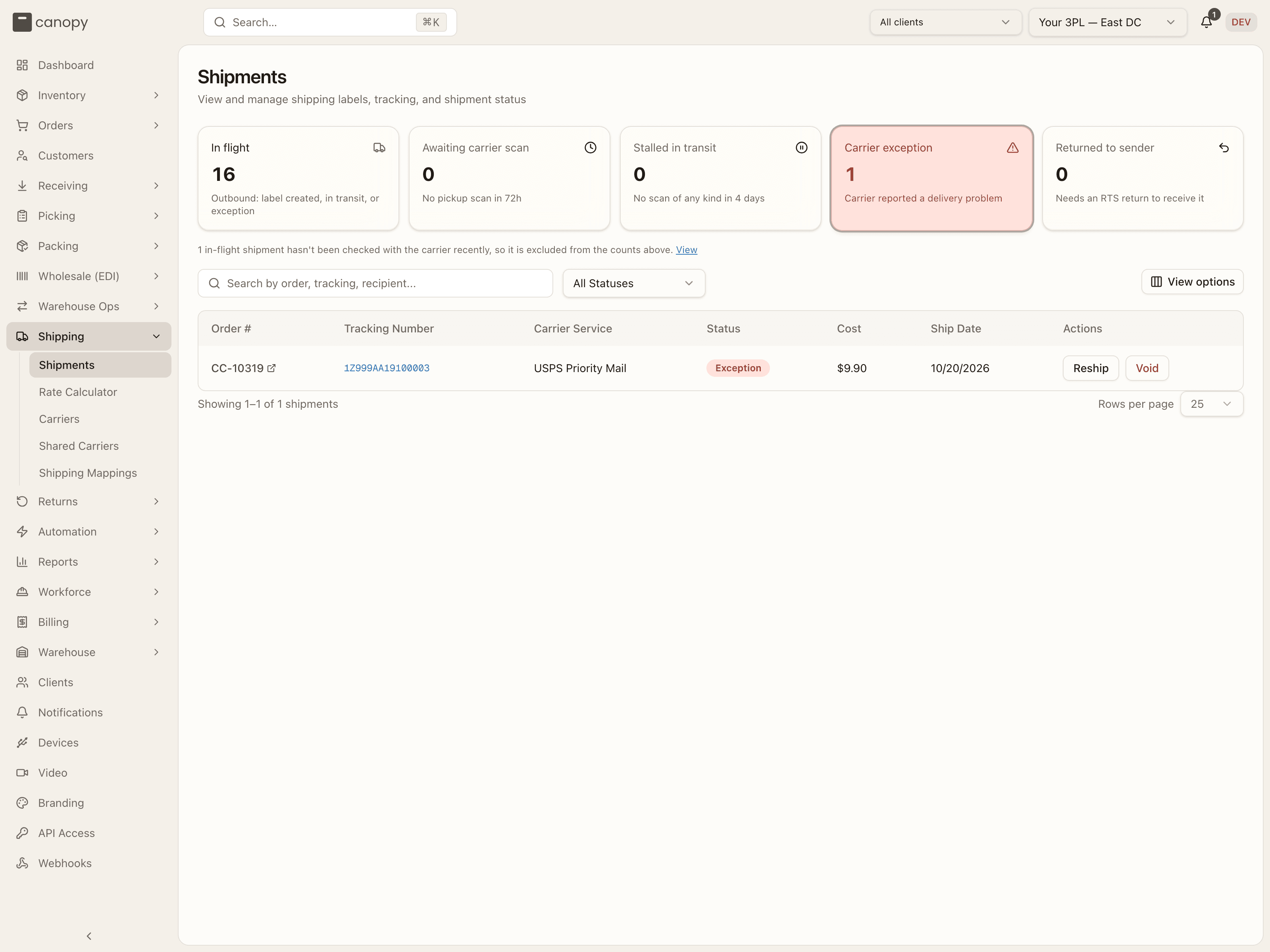This screenshot has width=1270, height=952.
Task: Select the Carrier exception card
Action: 931,178
